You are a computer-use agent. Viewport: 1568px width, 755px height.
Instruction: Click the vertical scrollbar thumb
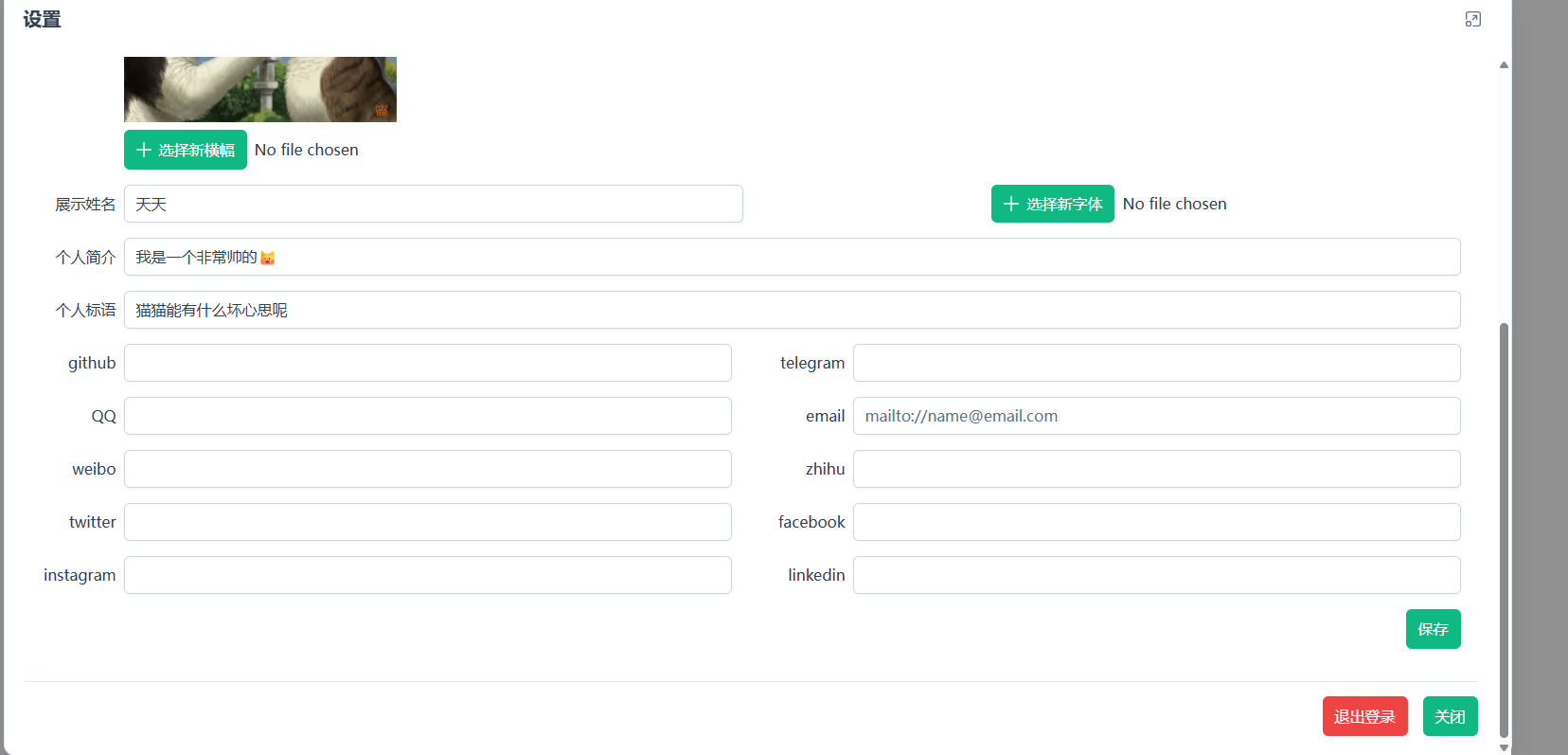[1504, 530]
